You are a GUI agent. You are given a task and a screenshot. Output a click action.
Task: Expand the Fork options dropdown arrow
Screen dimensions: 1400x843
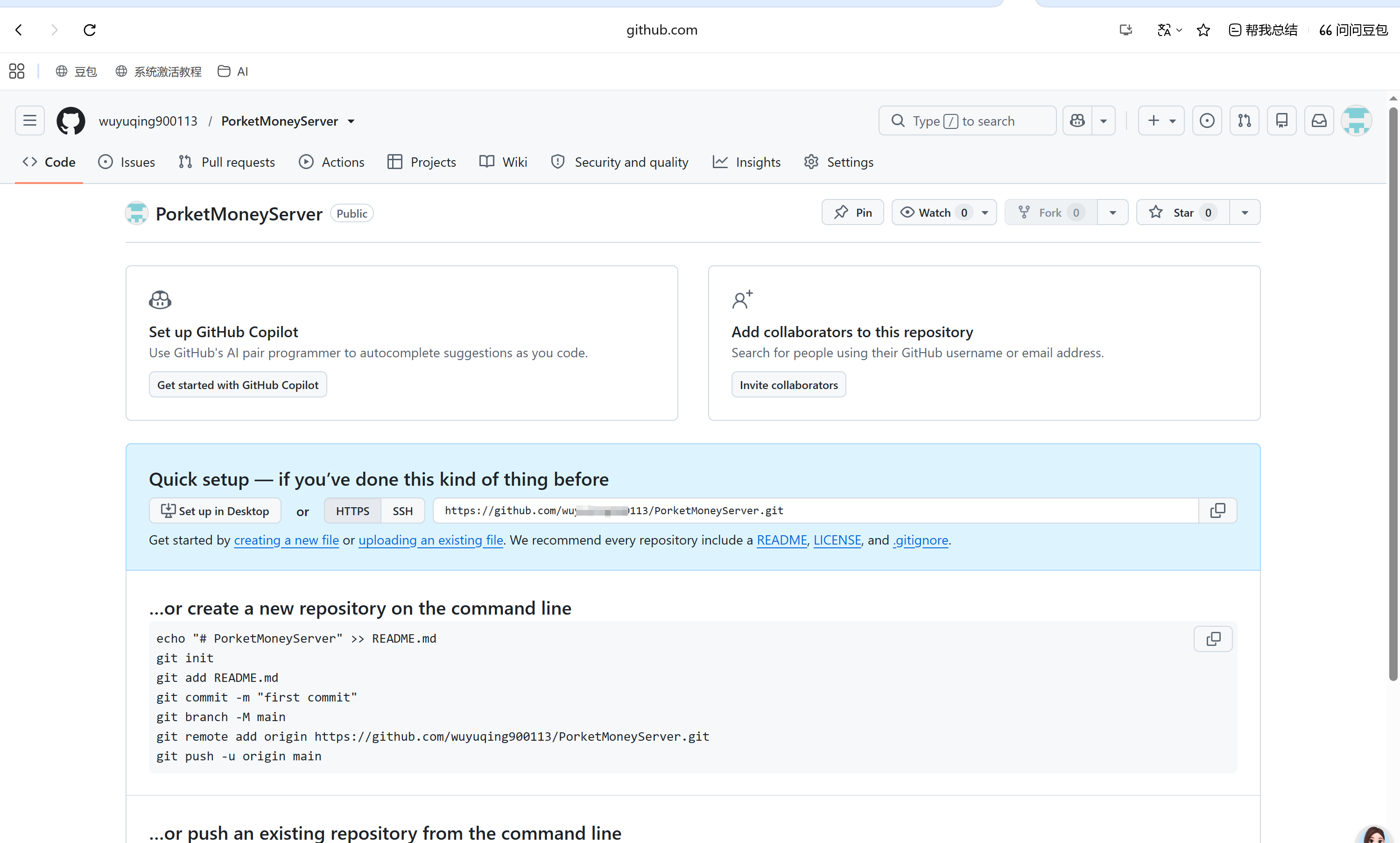tap(1113, 213)
